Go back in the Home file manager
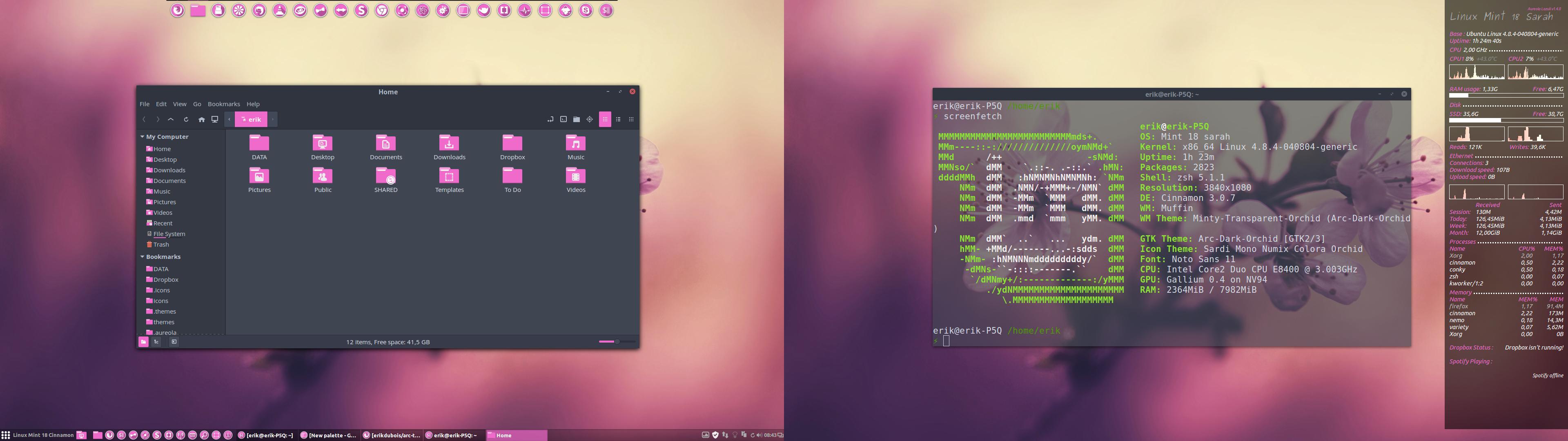 pyautogui.click(x=144, y=119)
